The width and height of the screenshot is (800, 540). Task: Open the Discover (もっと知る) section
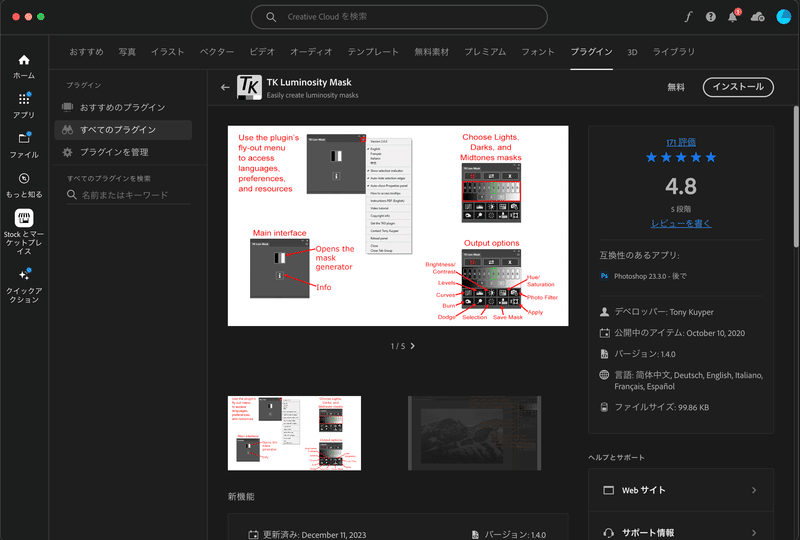coord(24,185)
